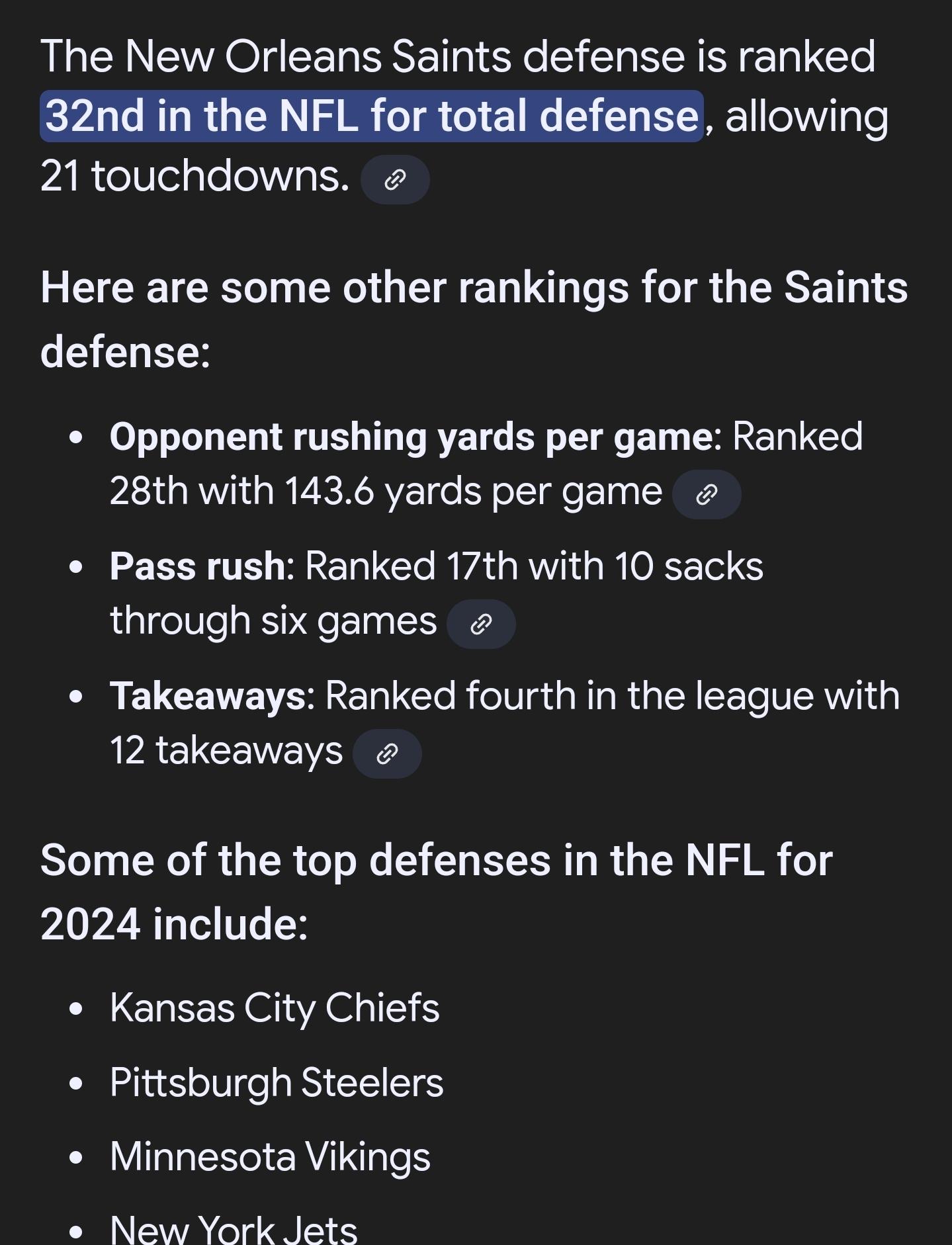Select "New York Jets" list item
Image resolution: width=952 pixels, height=1245 pixels.
click(234, 1230)
